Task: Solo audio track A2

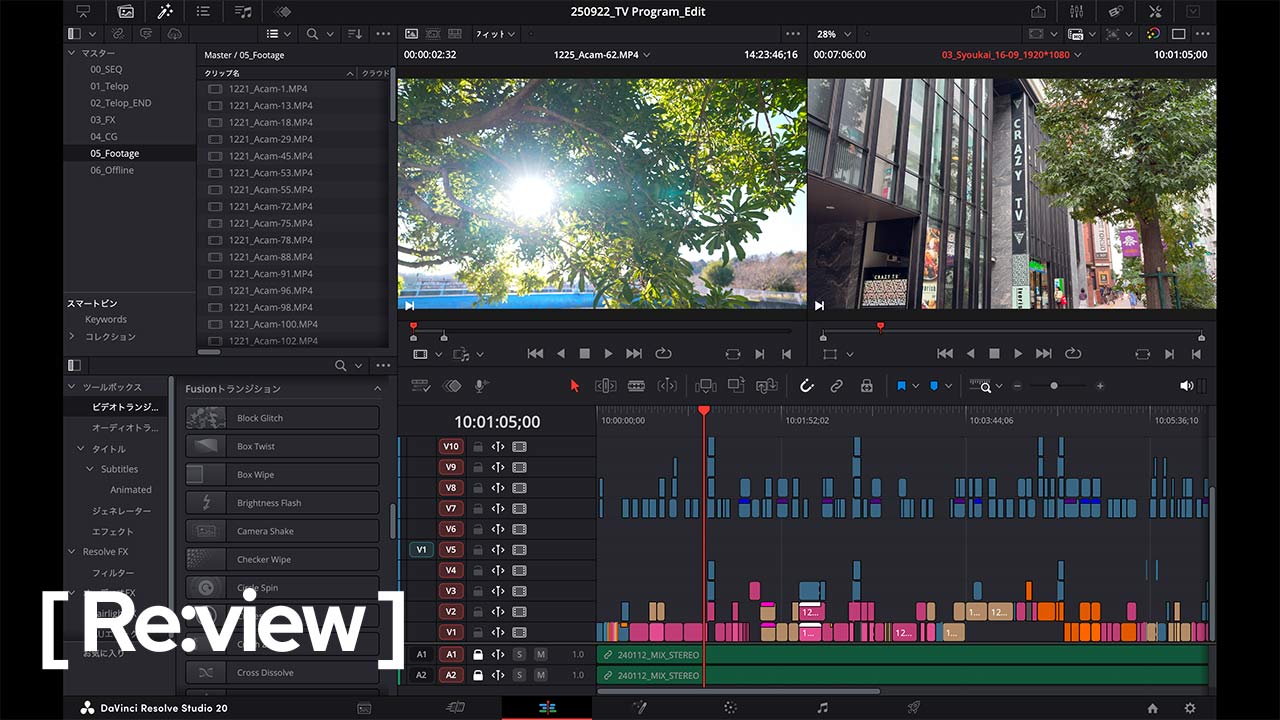Action: pyautogui.click(x=519, y=675)
